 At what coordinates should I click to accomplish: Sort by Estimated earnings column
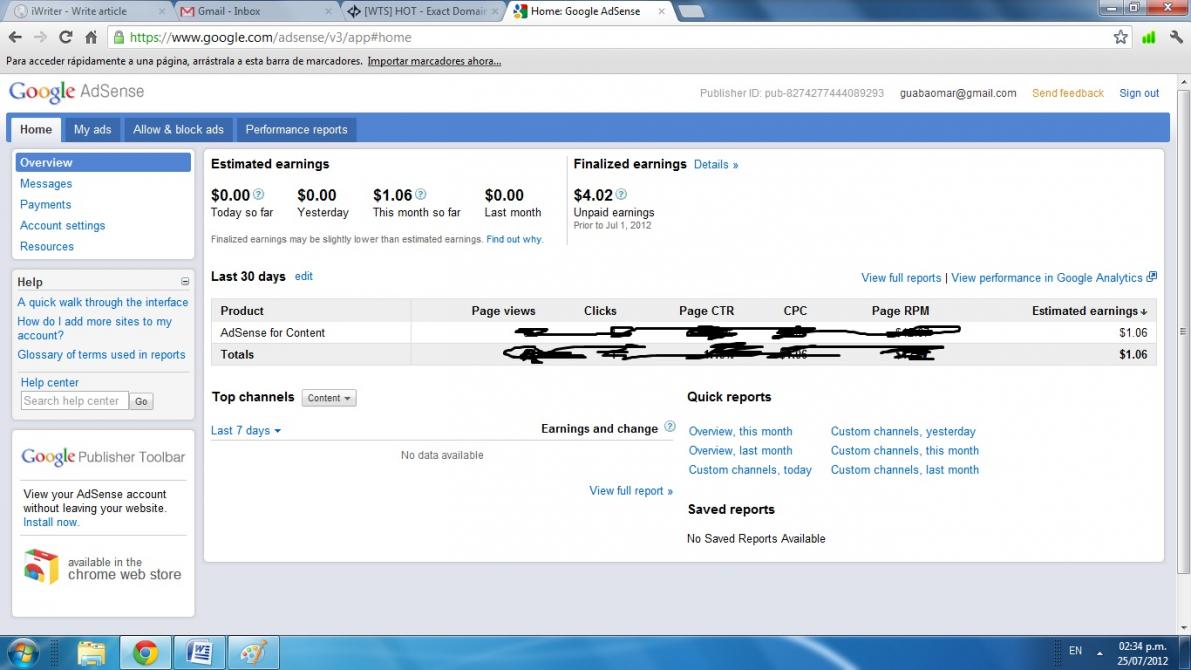point(1089,311)
